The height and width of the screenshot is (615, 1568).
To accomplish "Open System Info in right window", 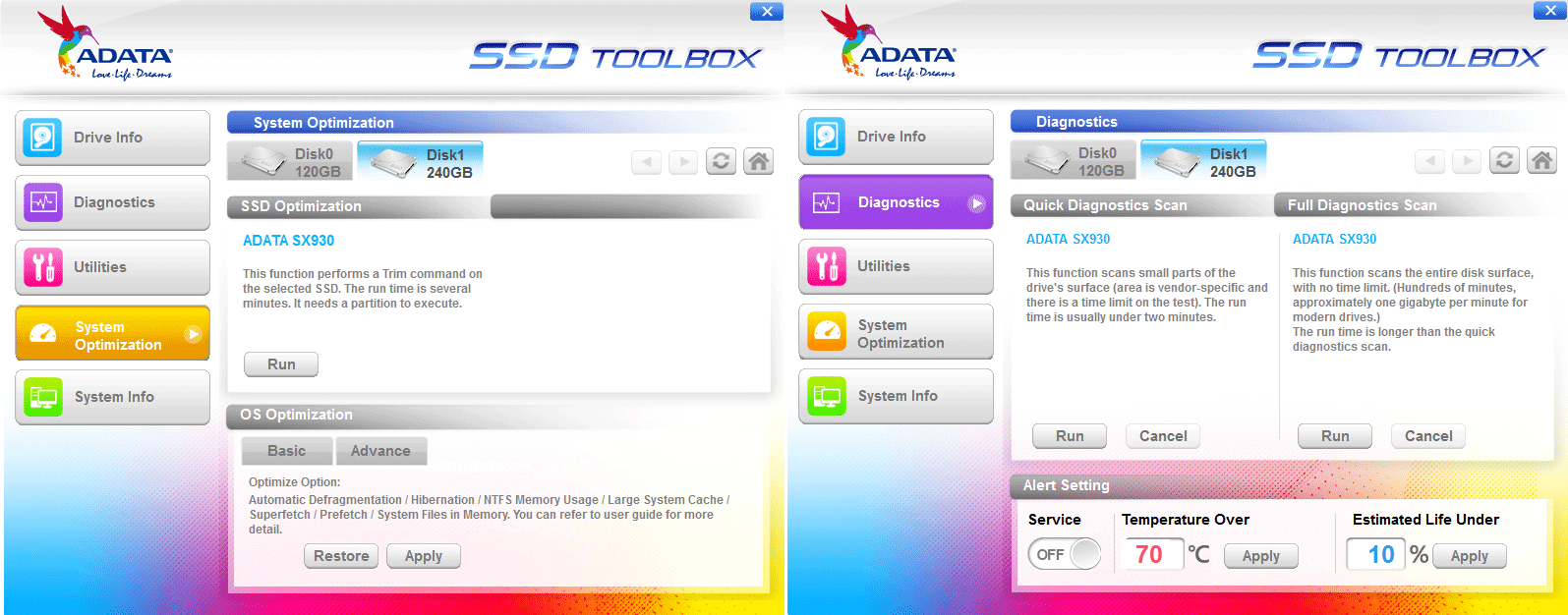I will [896, 396].
